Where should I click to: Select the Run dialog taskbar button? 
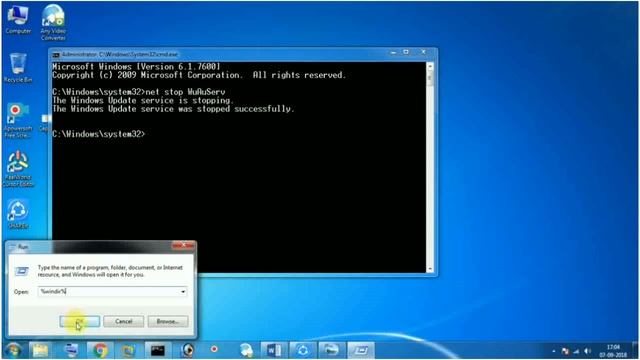(x=361, y=350)
